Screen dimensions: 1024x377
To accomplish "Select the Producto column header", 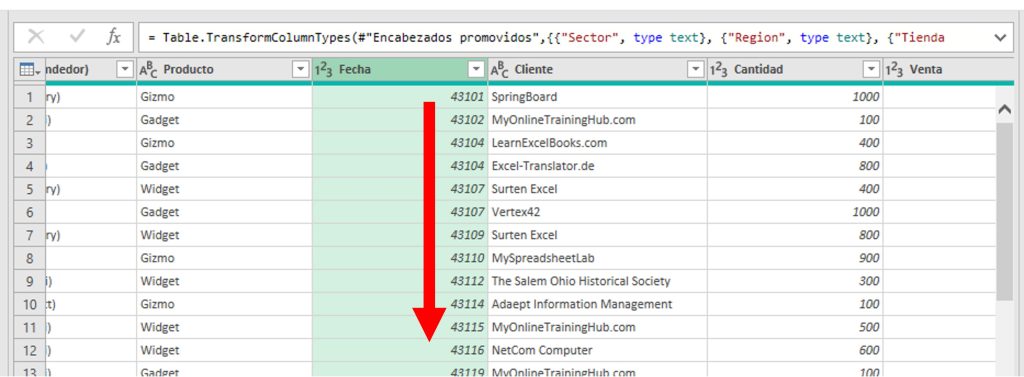I will click(224, 69).
